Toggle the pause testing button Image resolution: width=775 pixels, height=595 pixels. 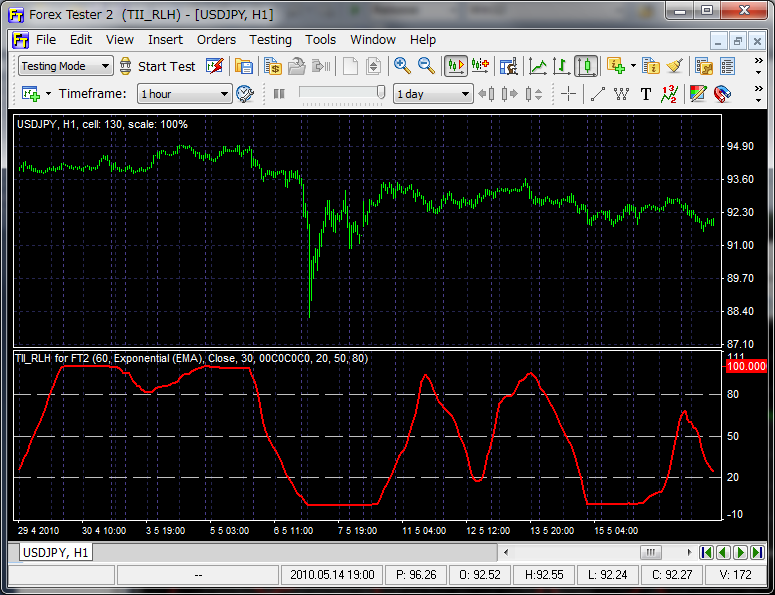[x=279, y=93]
